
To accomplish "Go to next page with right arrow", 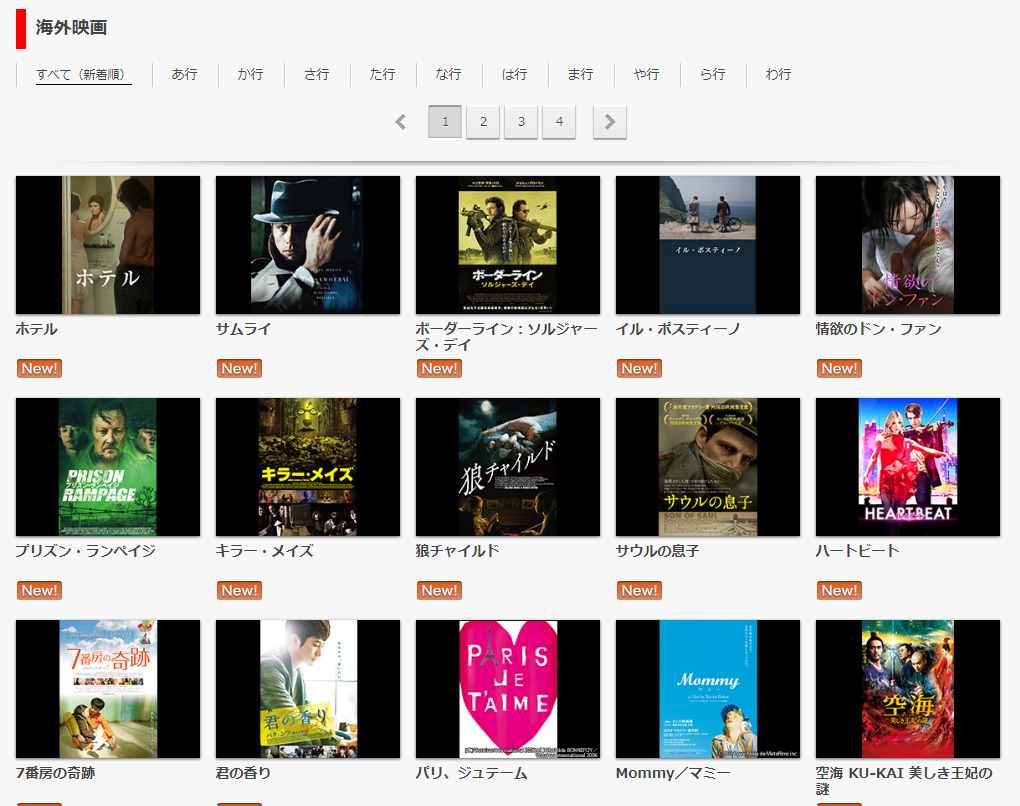I will pyautogui.click(x=610, y=122).
